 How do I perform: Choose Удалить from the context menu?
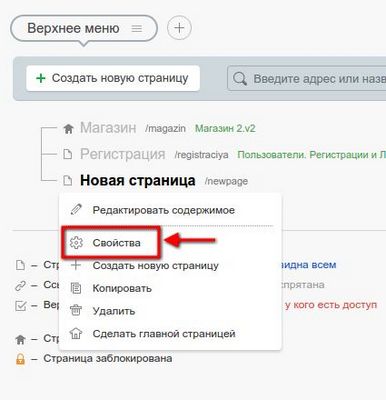[x=114, y=311]
